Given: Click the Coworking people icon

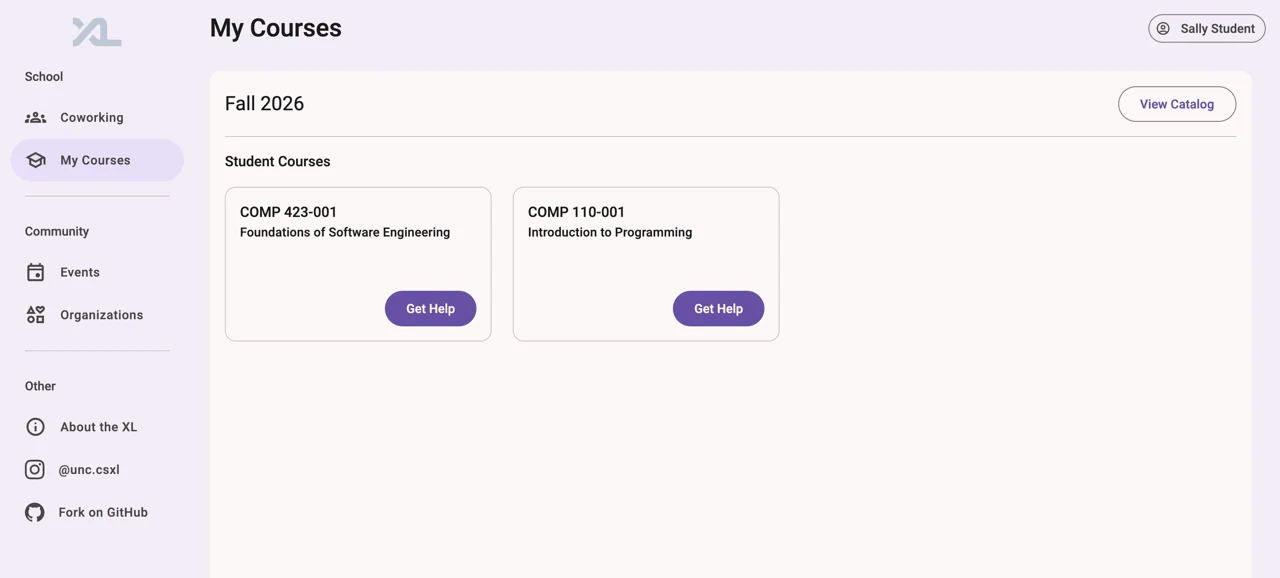Looking at the screenshot, I should pos(36,117).
